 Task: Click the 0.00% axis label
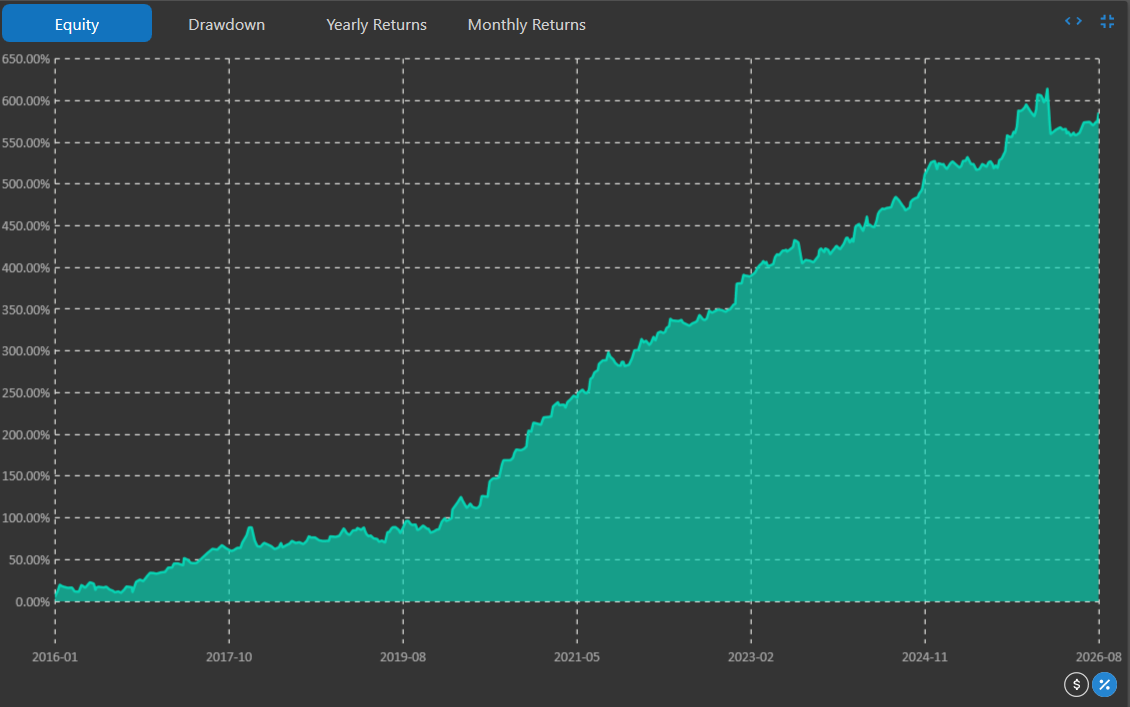(32, 601)
